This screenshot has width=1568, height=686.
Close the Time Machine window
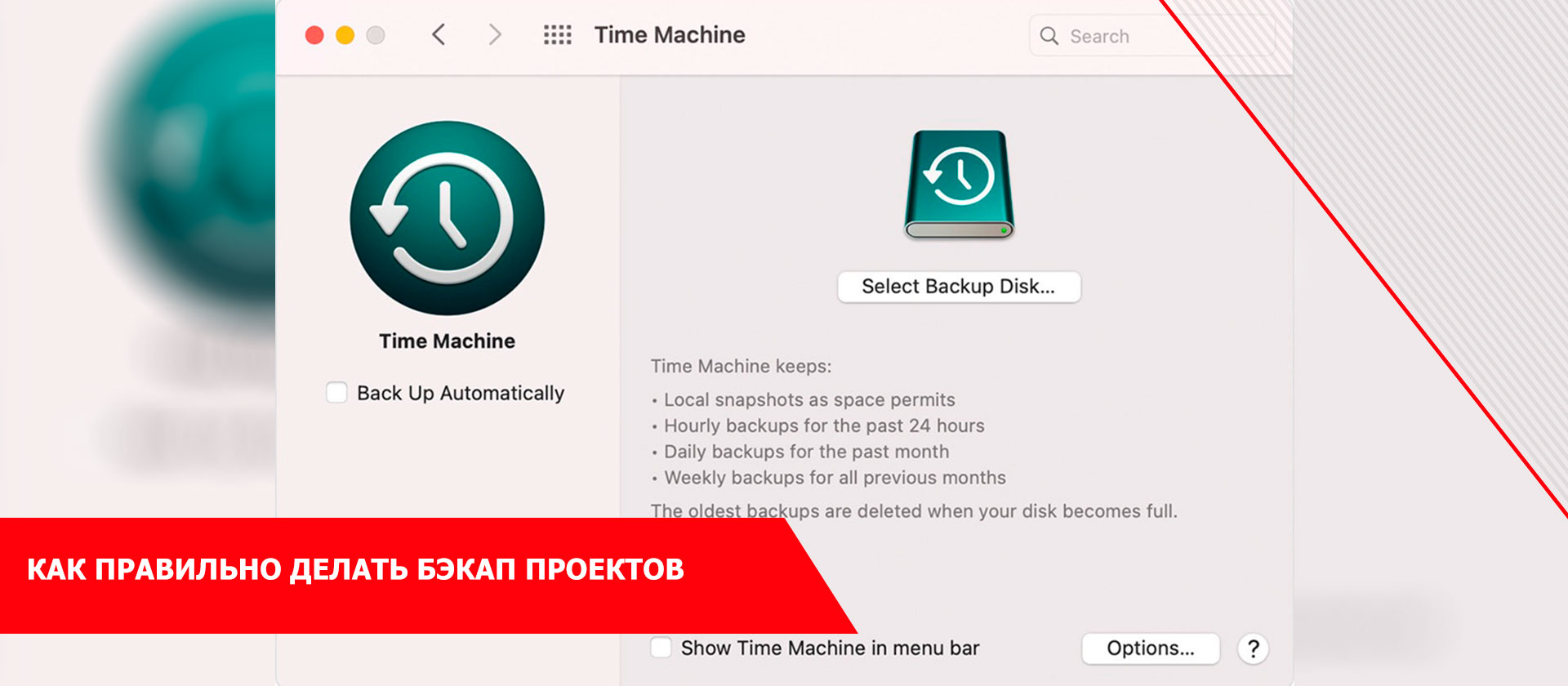[x=314, y=35]
